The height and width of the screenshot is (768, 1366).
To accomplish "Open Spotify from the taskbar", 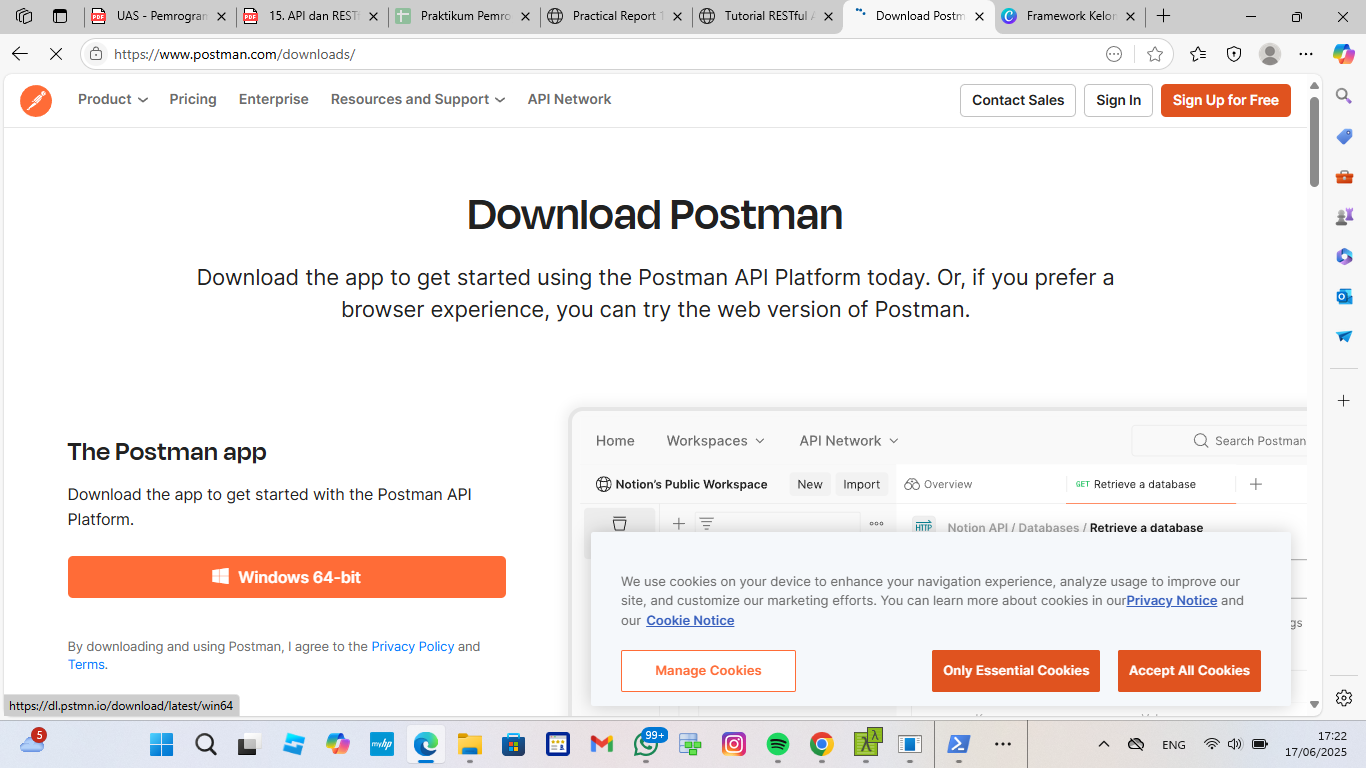I will [x=777, y=744].
